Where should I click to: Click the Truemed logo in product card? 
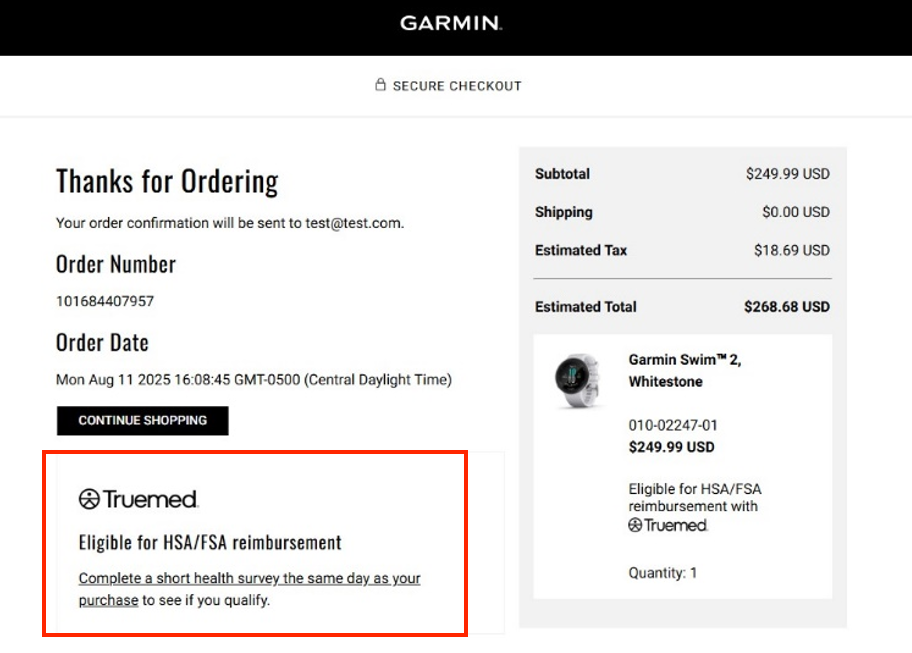pyautogui.click(x=668, y=525)
